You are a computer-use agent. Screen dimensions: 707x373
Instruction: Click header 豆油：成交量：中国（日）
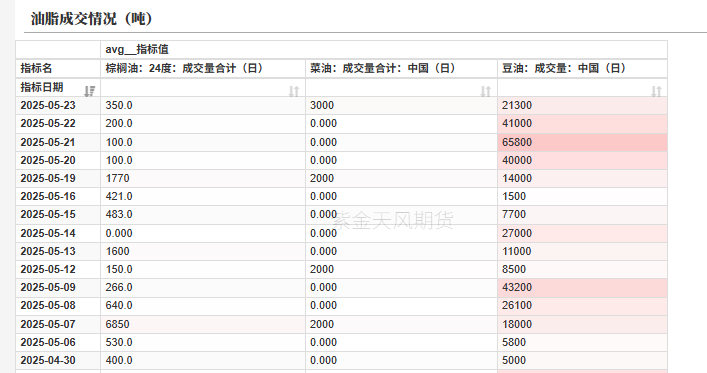point(582,69)
